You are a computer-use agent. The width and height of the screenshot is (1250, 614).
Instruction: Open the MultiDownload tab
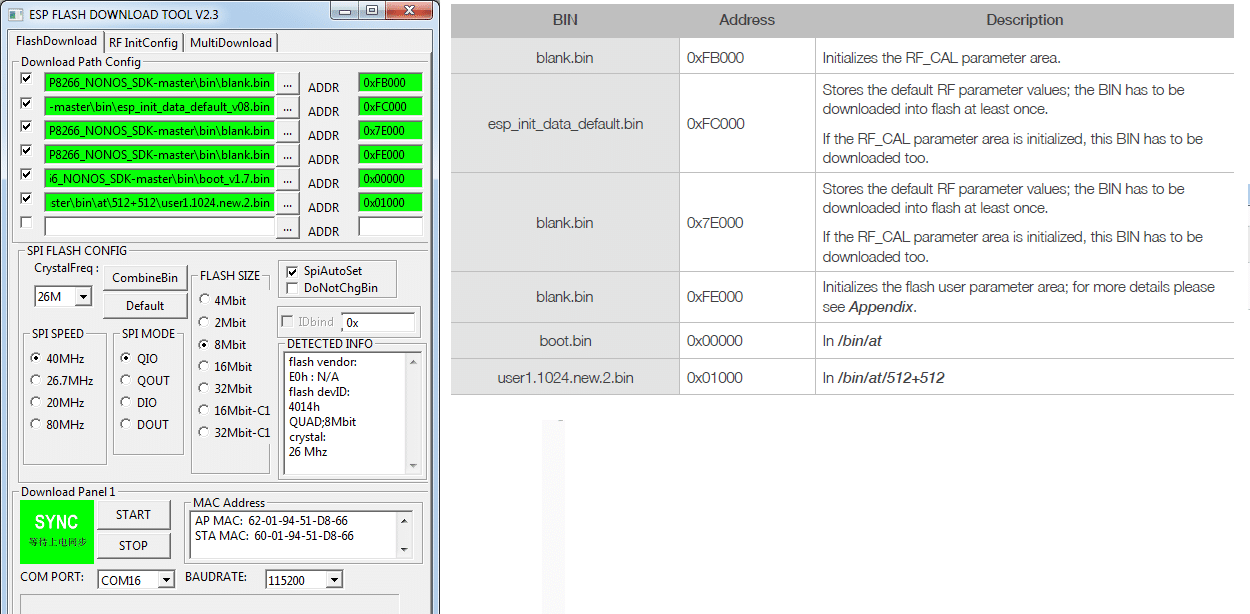tap(230, 43)
